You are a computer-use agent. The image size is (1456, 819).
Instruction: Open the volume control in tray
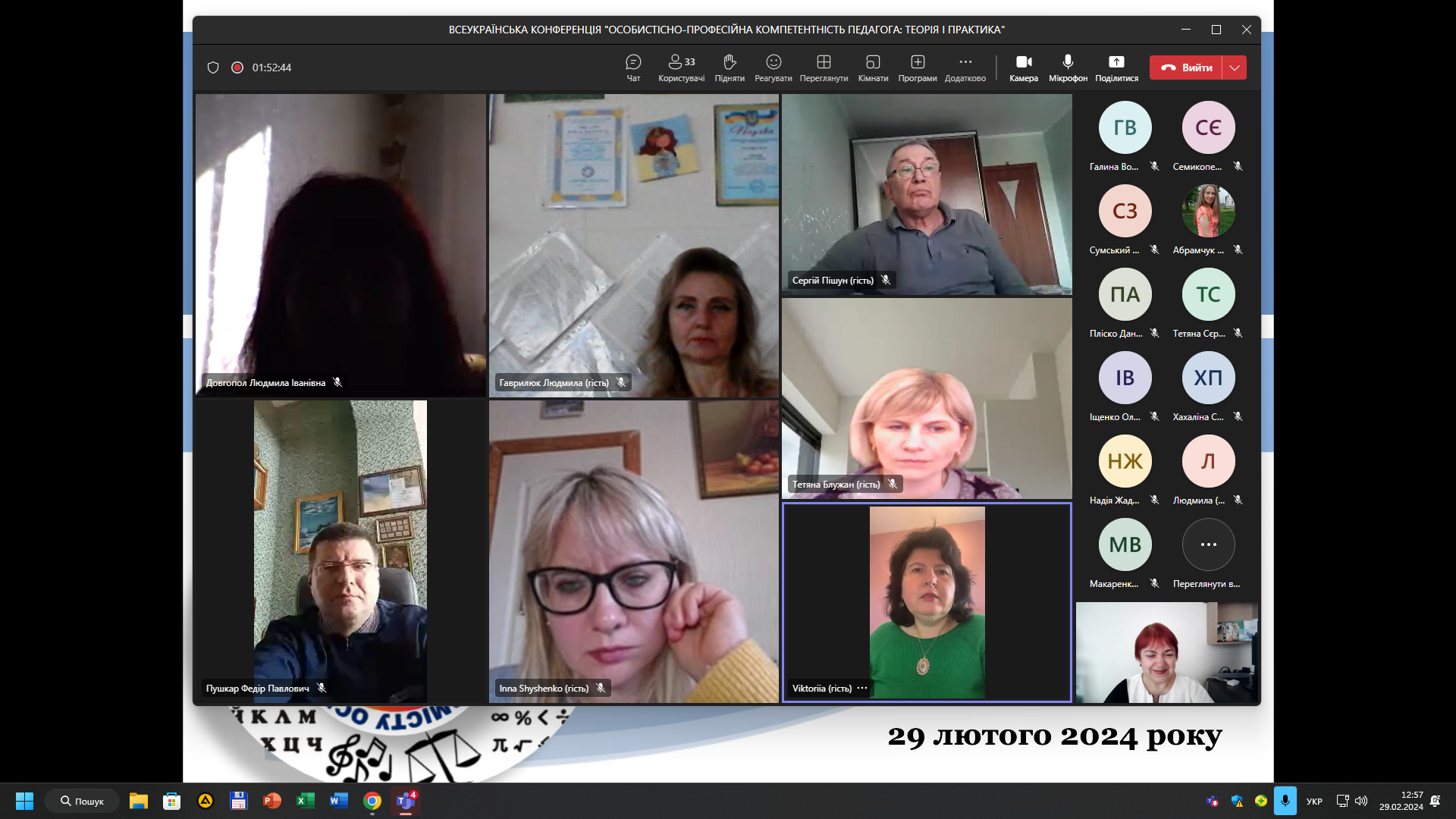[x=1361, y=801]
